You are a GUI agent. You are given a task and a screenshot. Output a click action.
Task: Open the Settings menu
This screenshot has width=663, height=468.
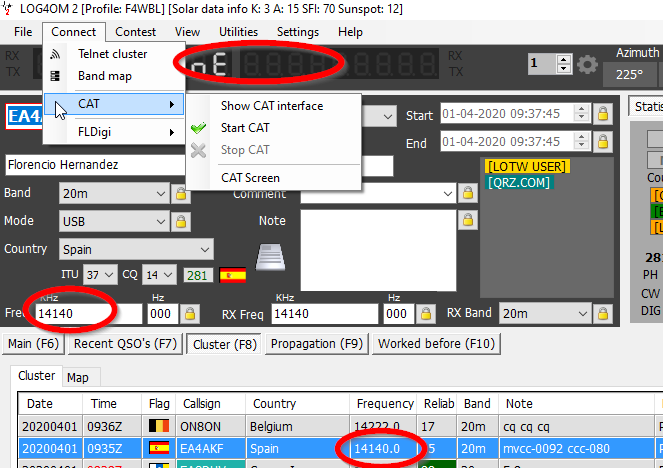click(298, 32)
